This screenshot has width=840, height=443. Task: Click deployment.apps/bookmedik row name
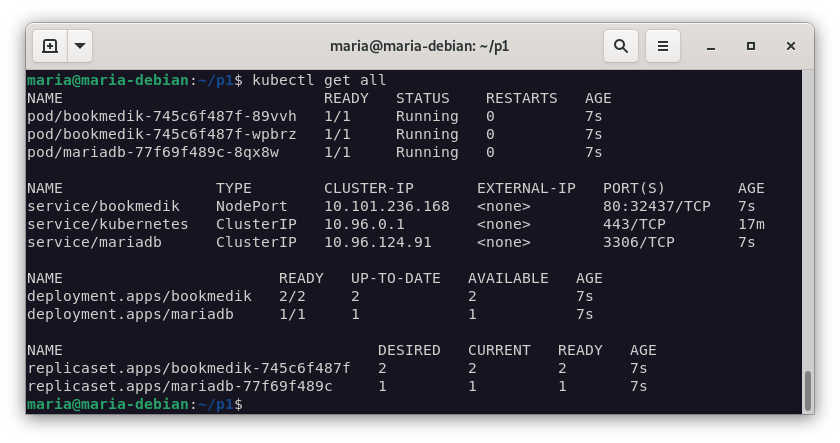click(139, 296)
